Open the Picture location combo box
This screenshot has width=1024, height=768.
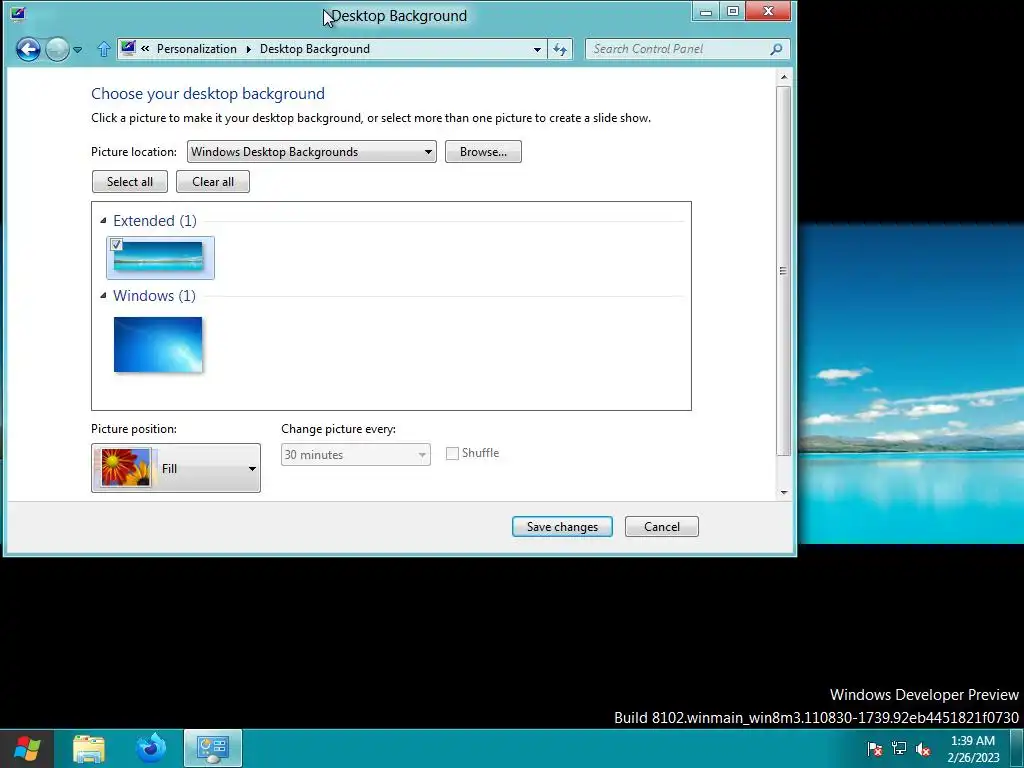[312, 152]
